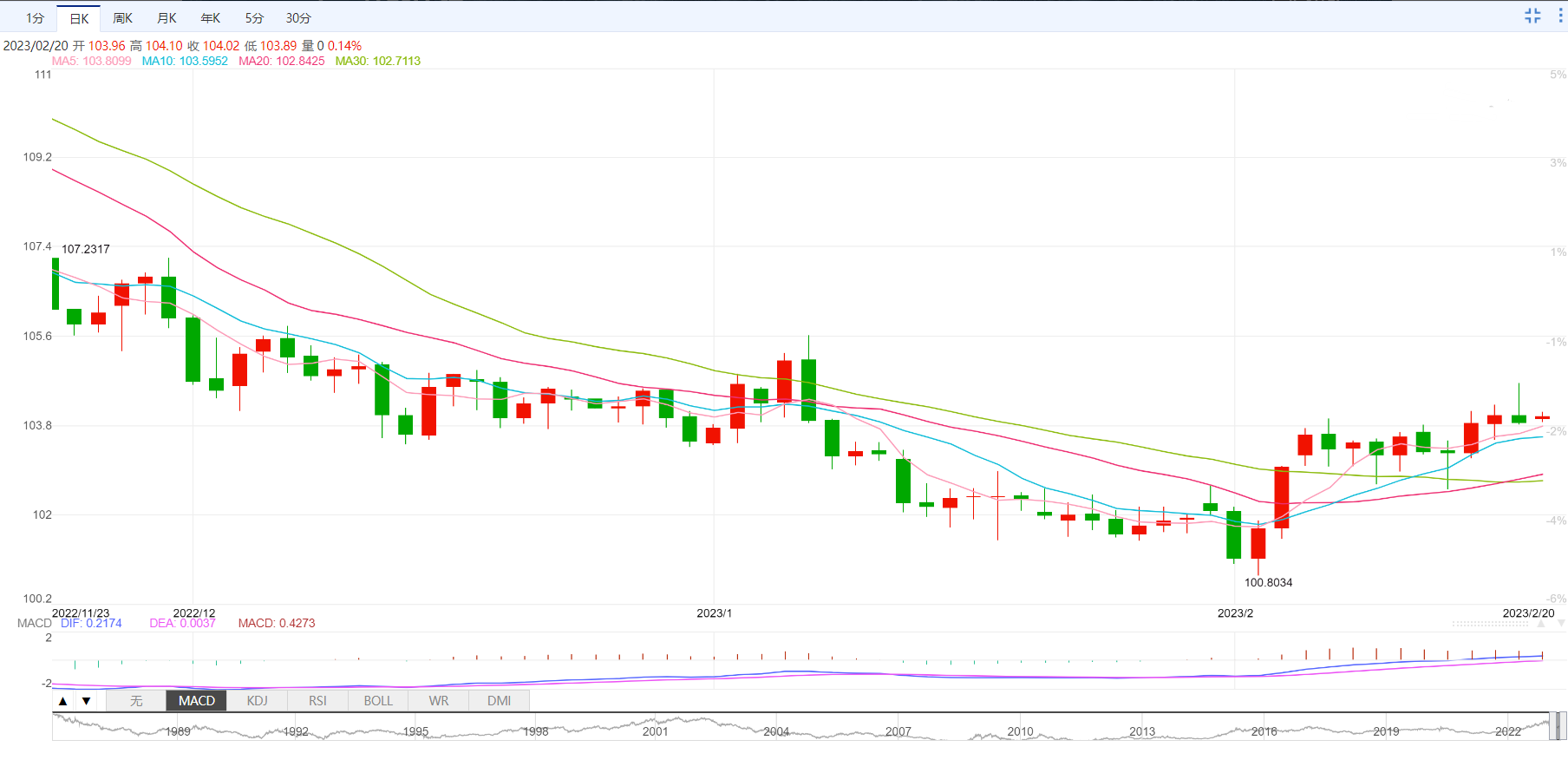Open the three-dot more options menu
This screenshot has width=1568, height=773.
tap(1559, 16)
